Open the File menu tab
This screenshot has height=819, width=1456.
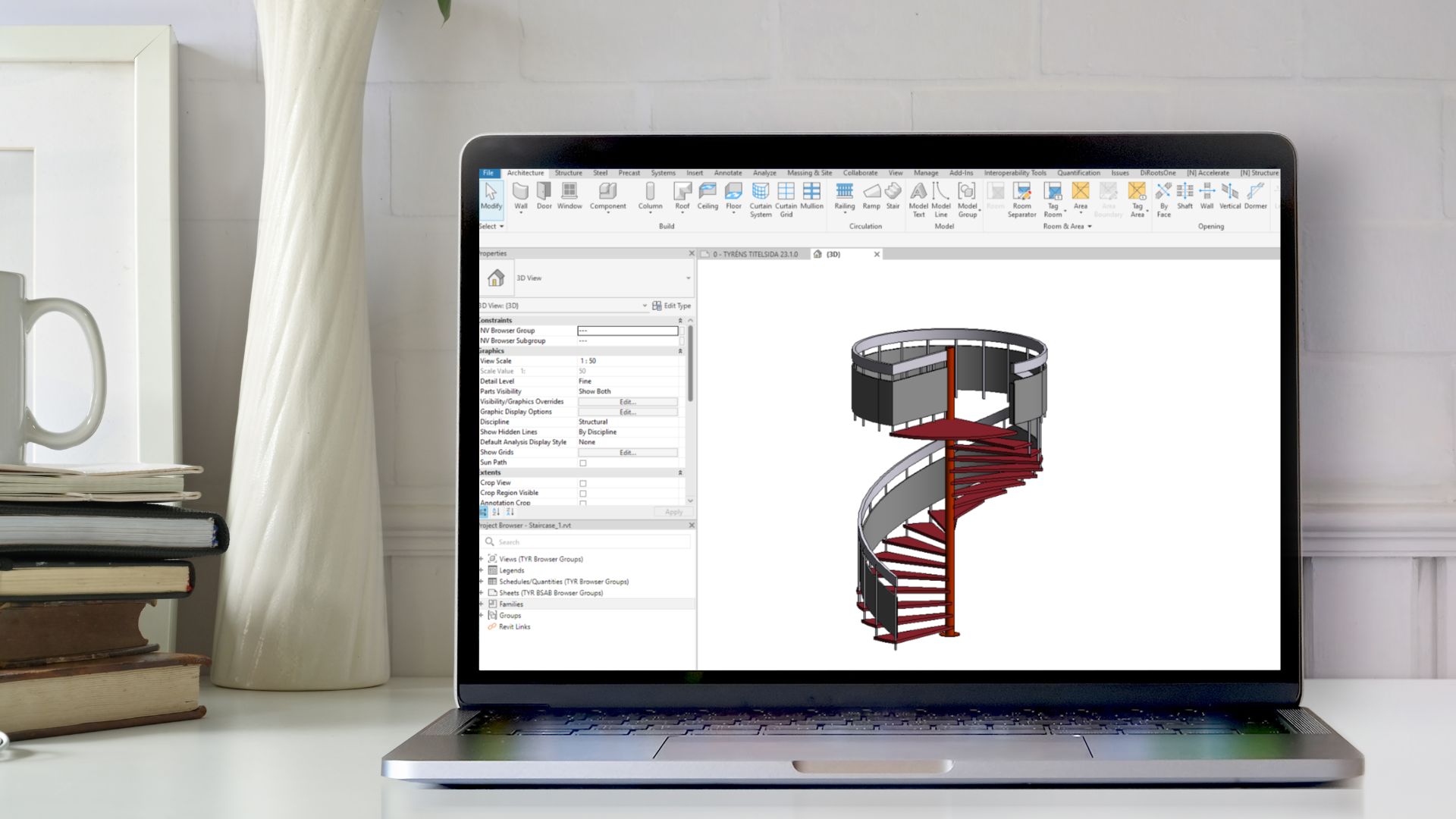[488, 173]
